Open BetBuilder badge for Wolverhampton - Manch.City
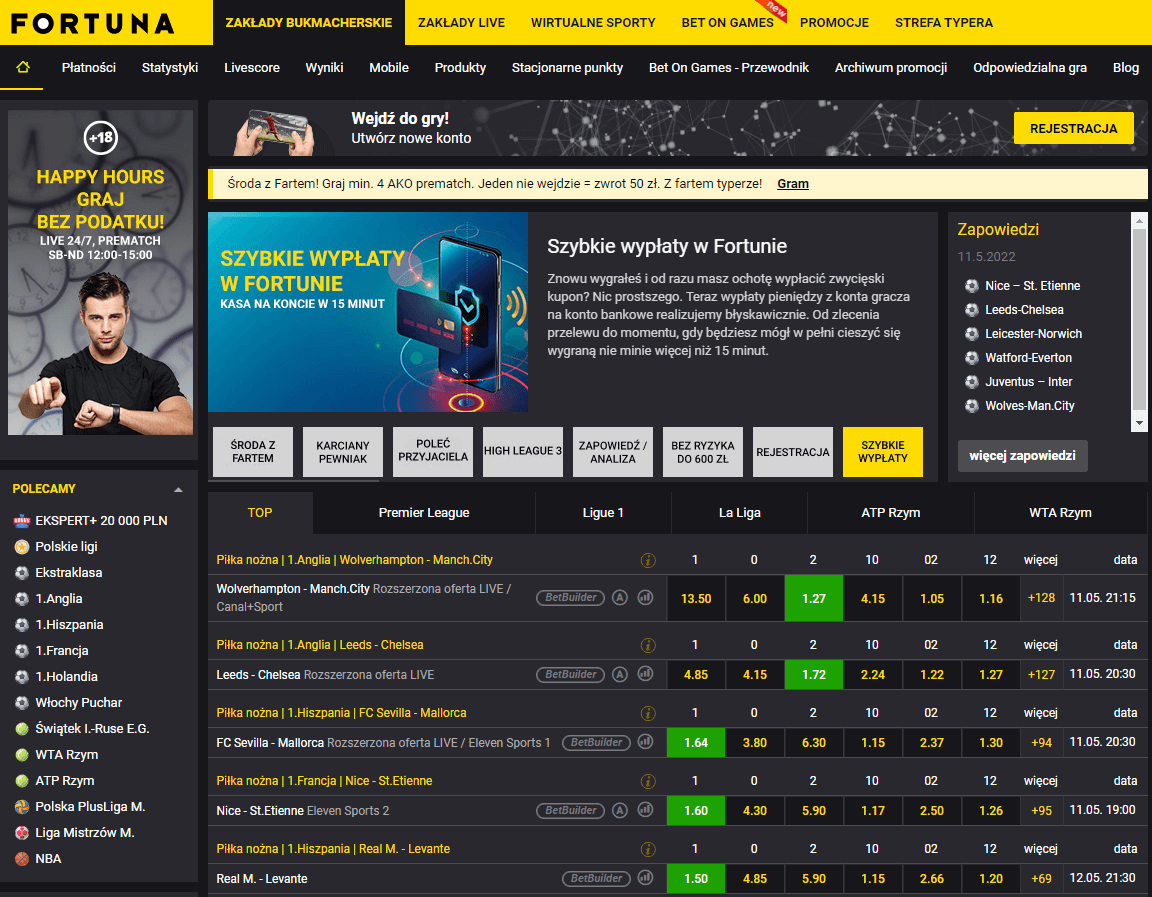1152x897 pixels. [570, 597]
